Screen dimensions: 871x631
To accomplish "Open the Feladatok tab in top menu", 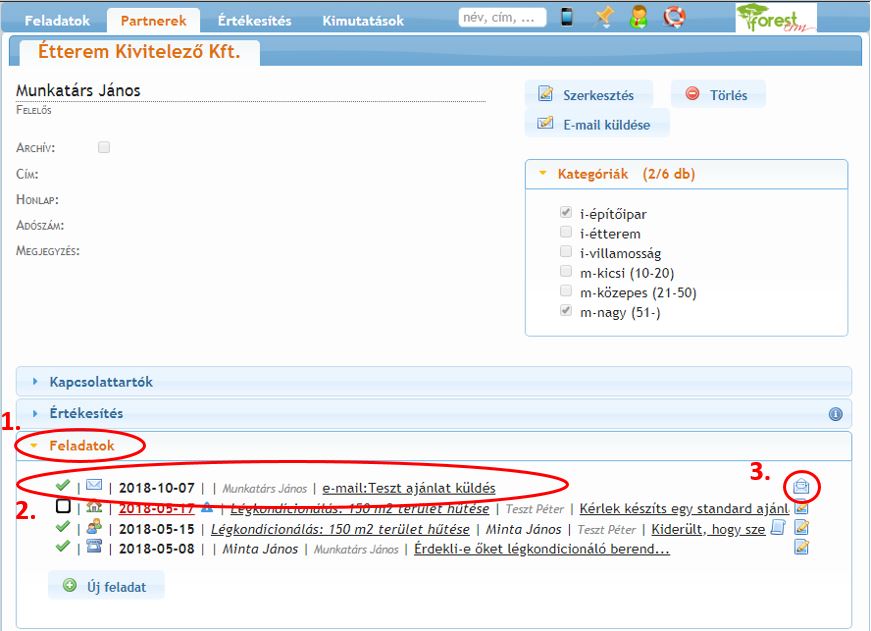I will point(57,20).
